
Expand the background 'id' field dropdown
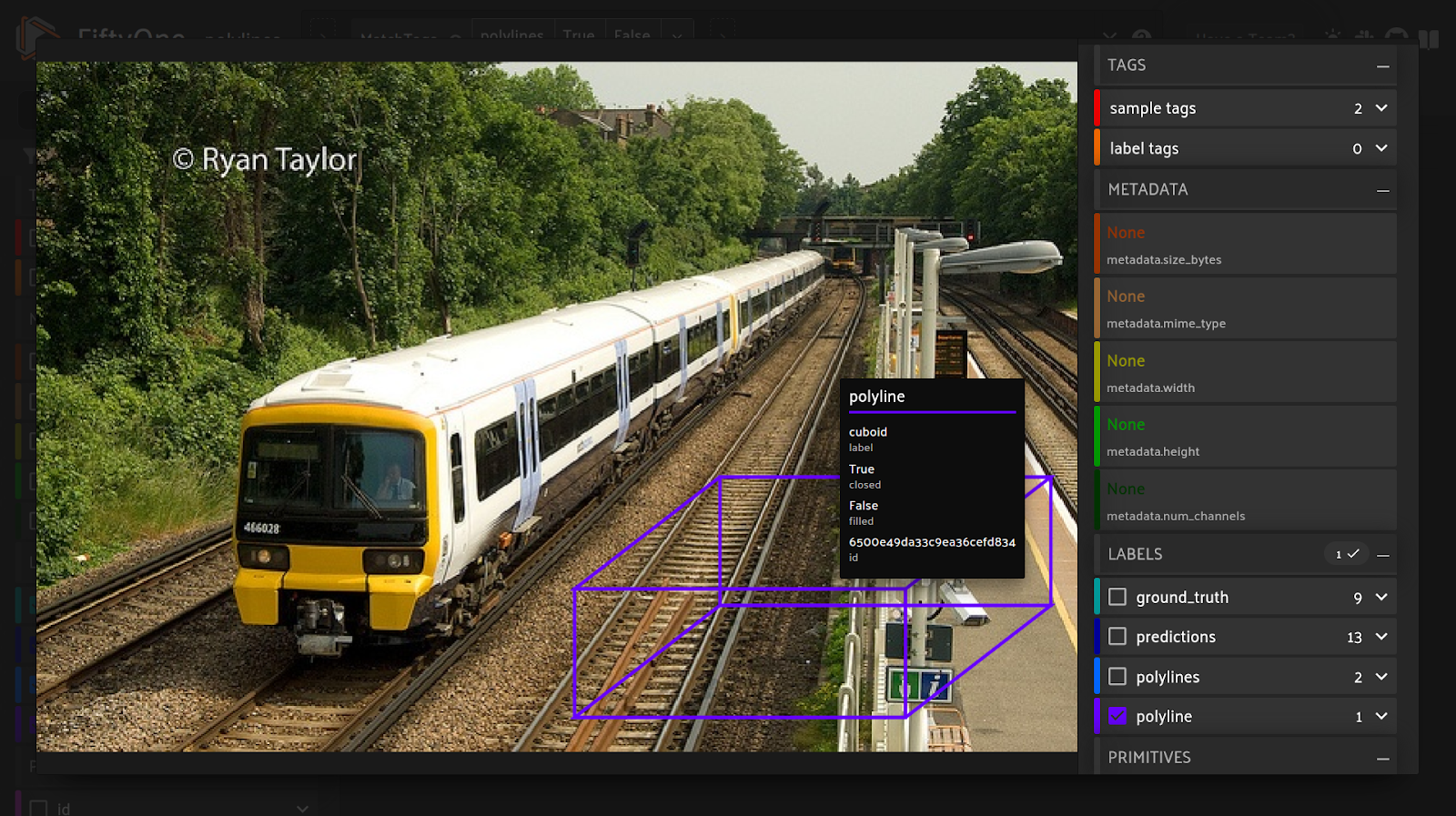point(302,808)
